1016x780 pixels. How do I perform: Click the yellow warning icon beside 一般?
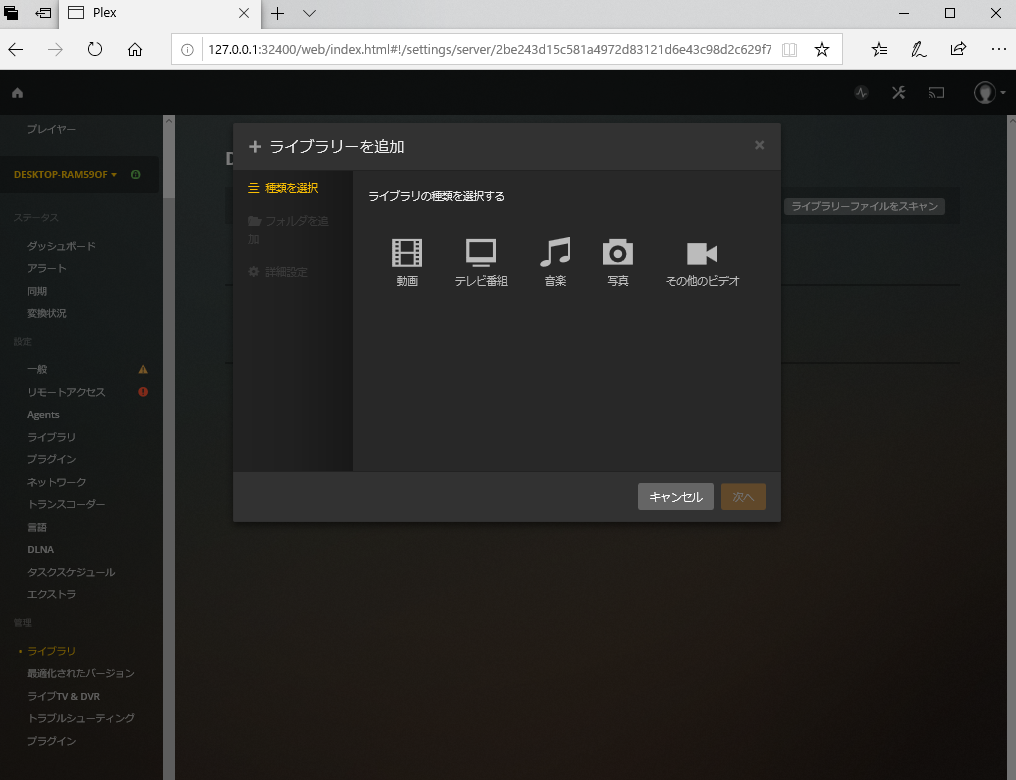tap(143, 369)
